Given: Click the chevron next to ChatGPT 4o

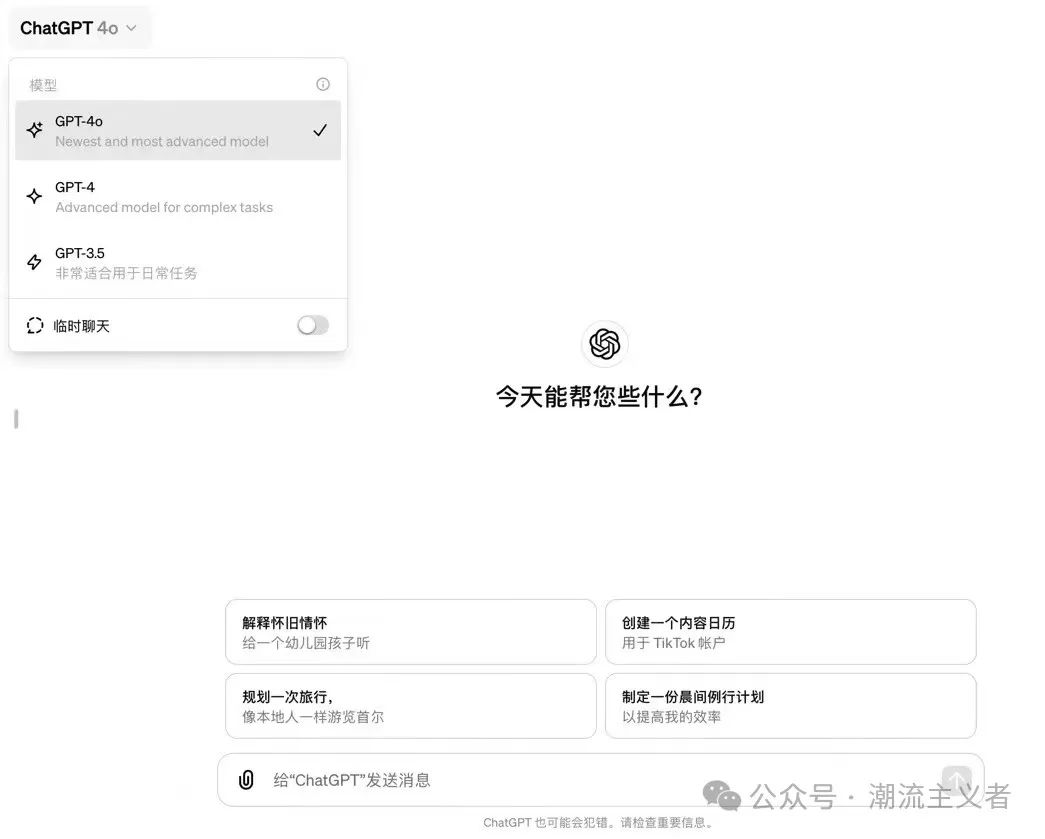Looking at the screenshot, I should click(x=132, y=28).
